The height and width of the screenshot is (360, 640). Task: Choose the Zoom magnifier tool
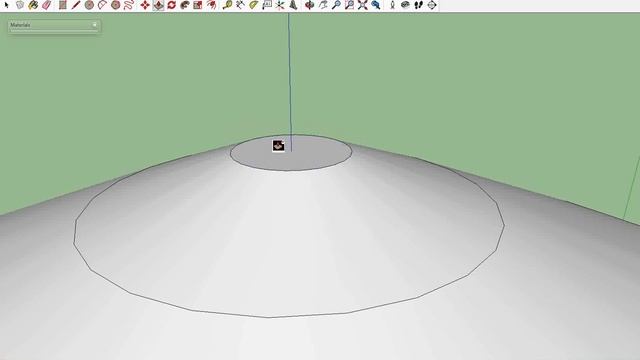click(336, 5)
